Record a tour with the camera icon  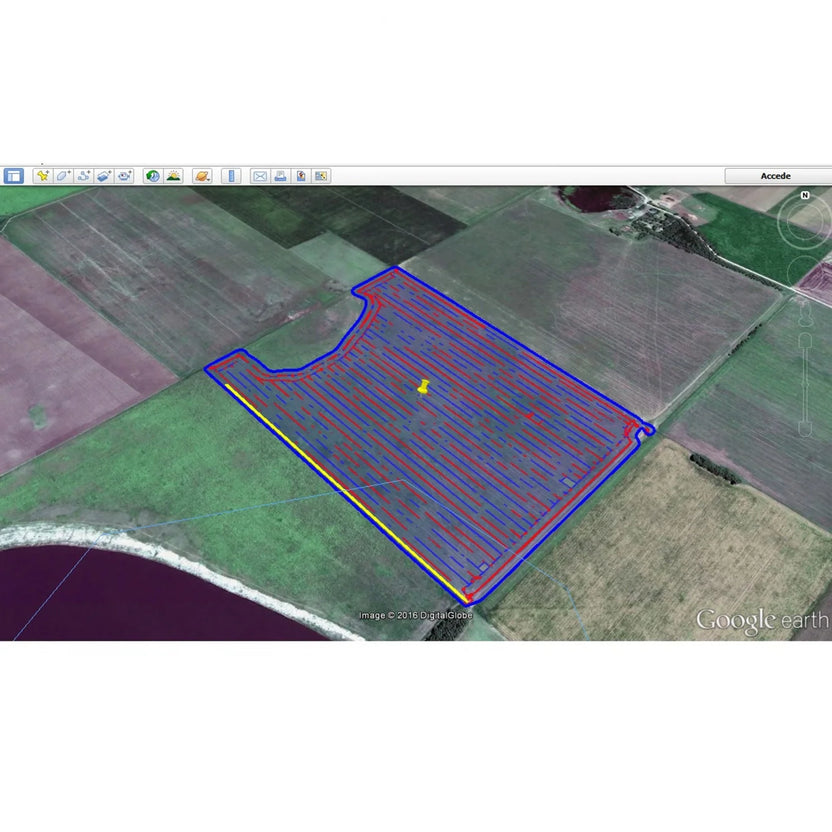[x=124, y=176]
